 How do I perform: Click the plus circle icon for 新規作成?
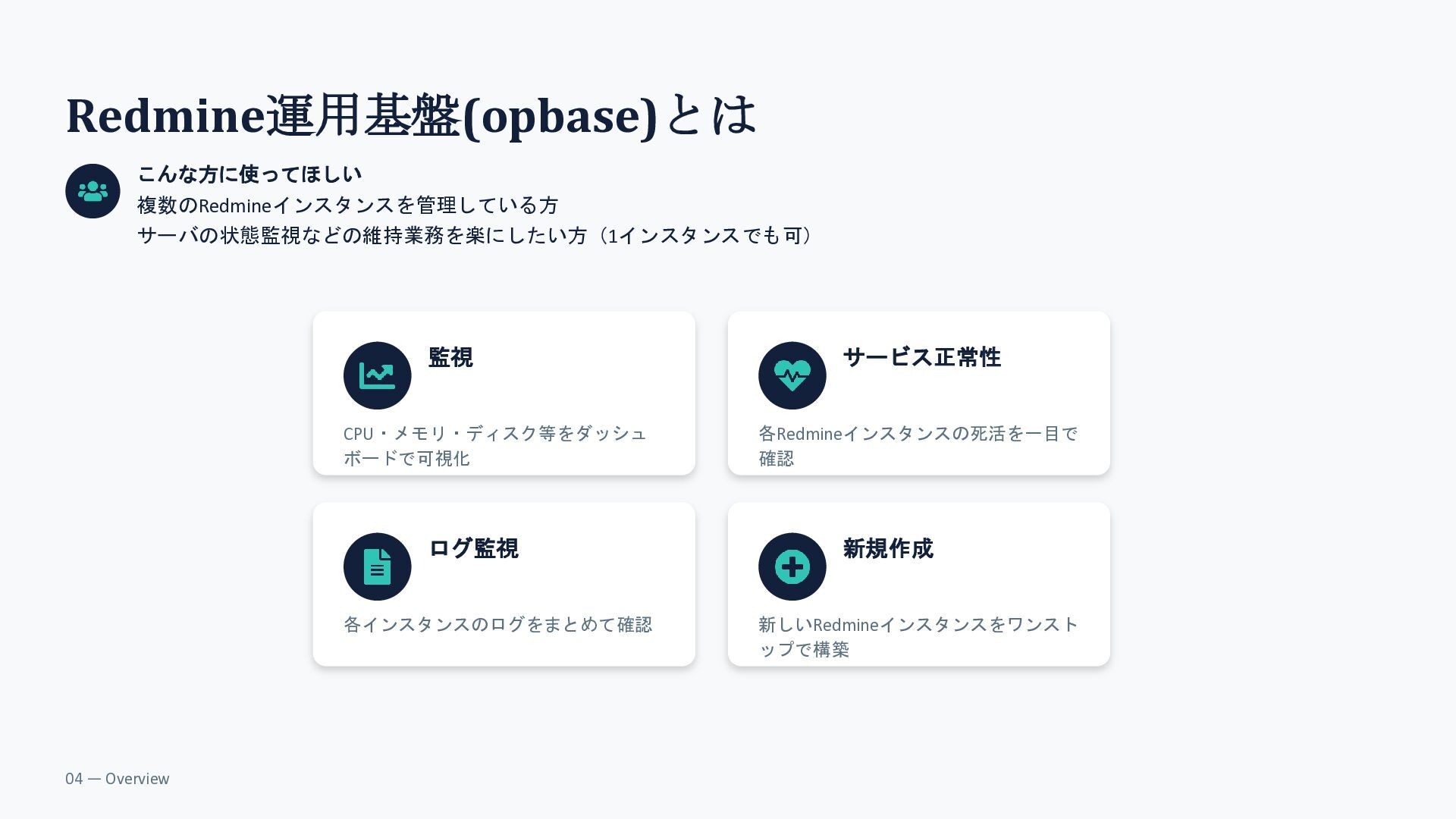pyautogui.click(x=792, y=566)
